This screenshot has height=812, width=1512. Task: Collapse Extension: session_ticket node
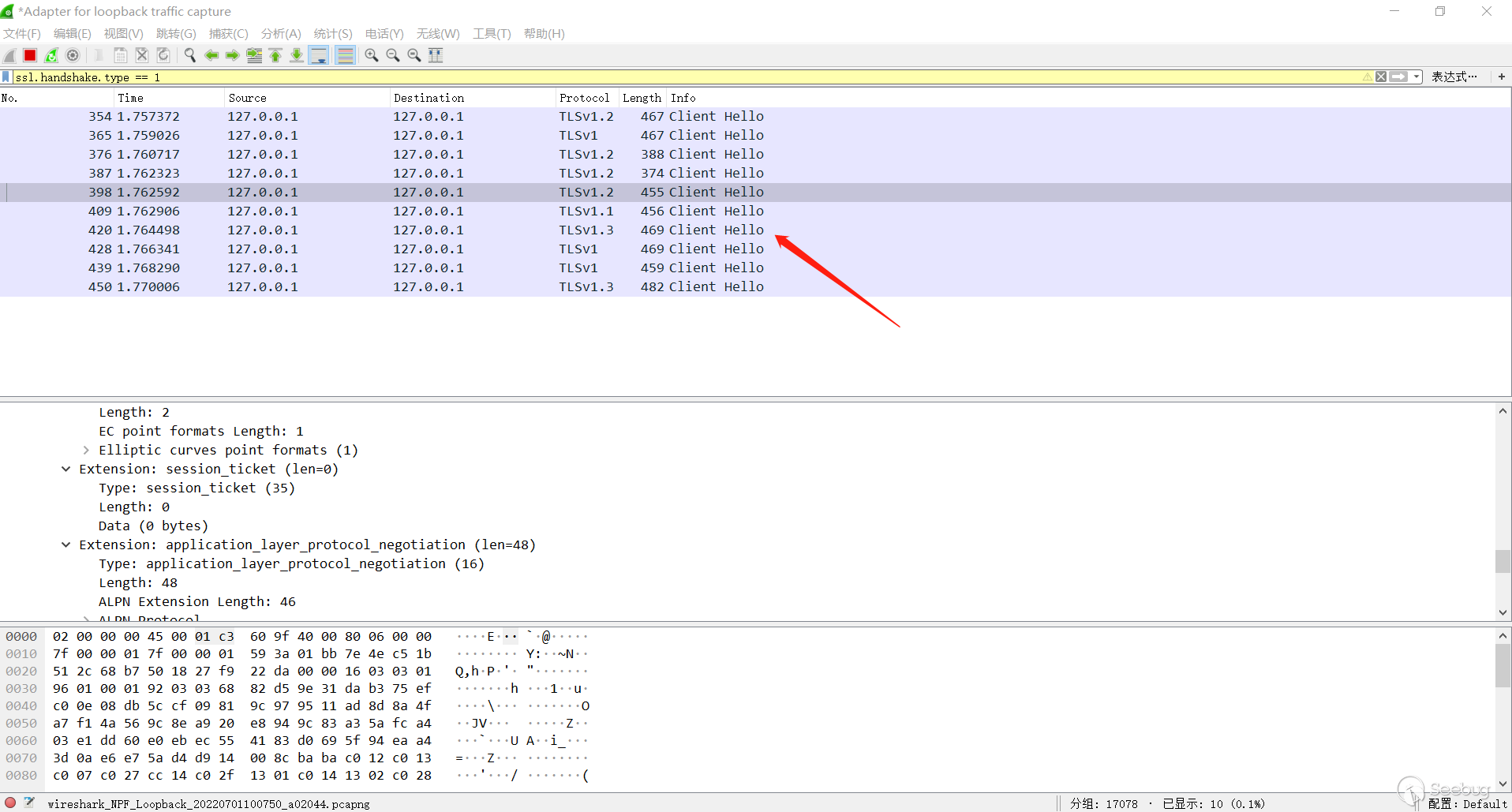click(66, 469)
